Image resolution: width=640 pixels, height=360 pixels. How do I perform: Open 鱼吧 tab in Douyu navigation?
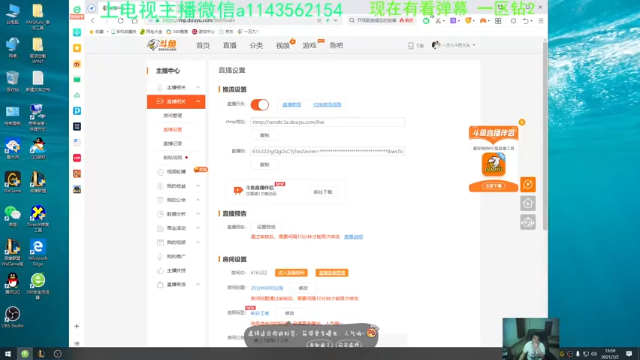tap(336, 45)
